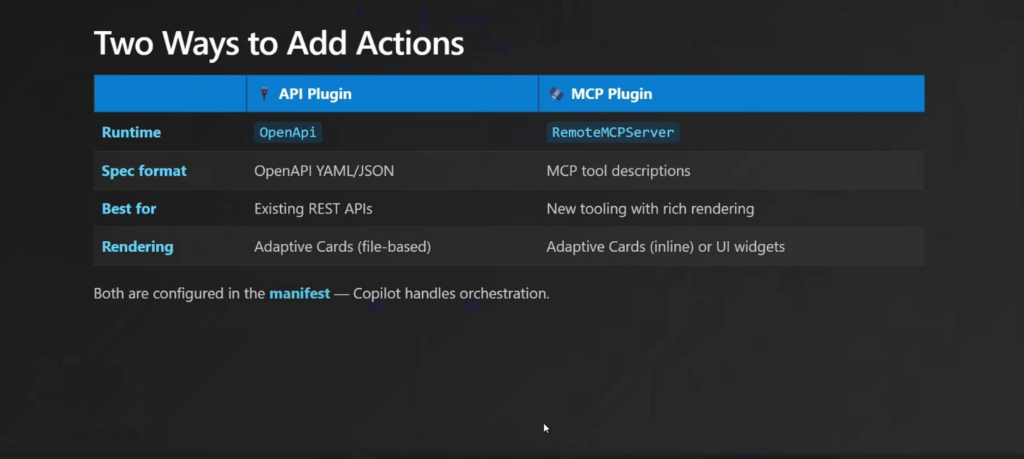Image resolution: width=1024 pixels, height=459 pixels.
Task: Click the 'MCP tool descriptions' cell
Action: point(618,171)
